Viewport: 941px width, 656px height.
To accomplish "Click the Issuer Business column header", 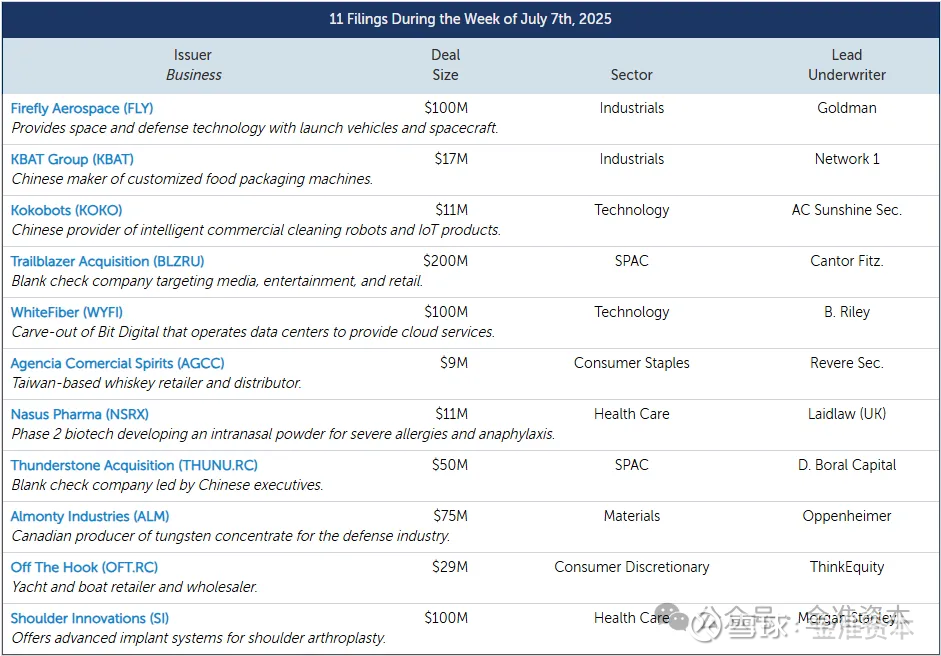I will coord(193,65).
